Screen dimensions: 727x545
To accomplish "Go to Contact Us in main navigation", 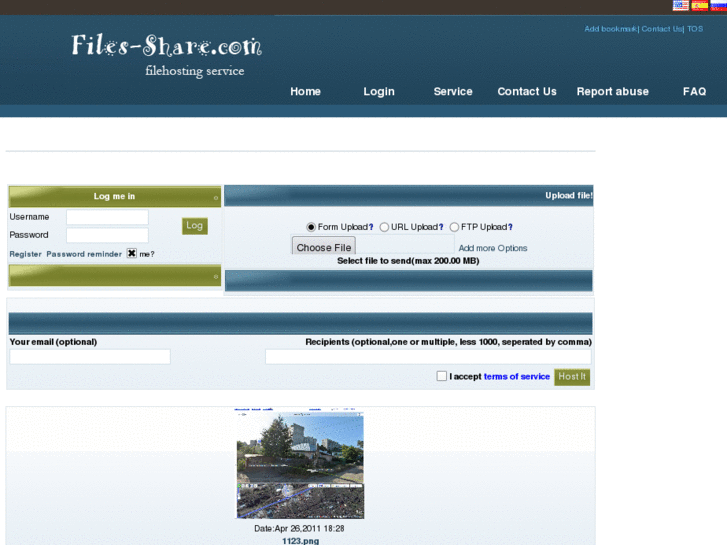I will click(x=527, y=92).
